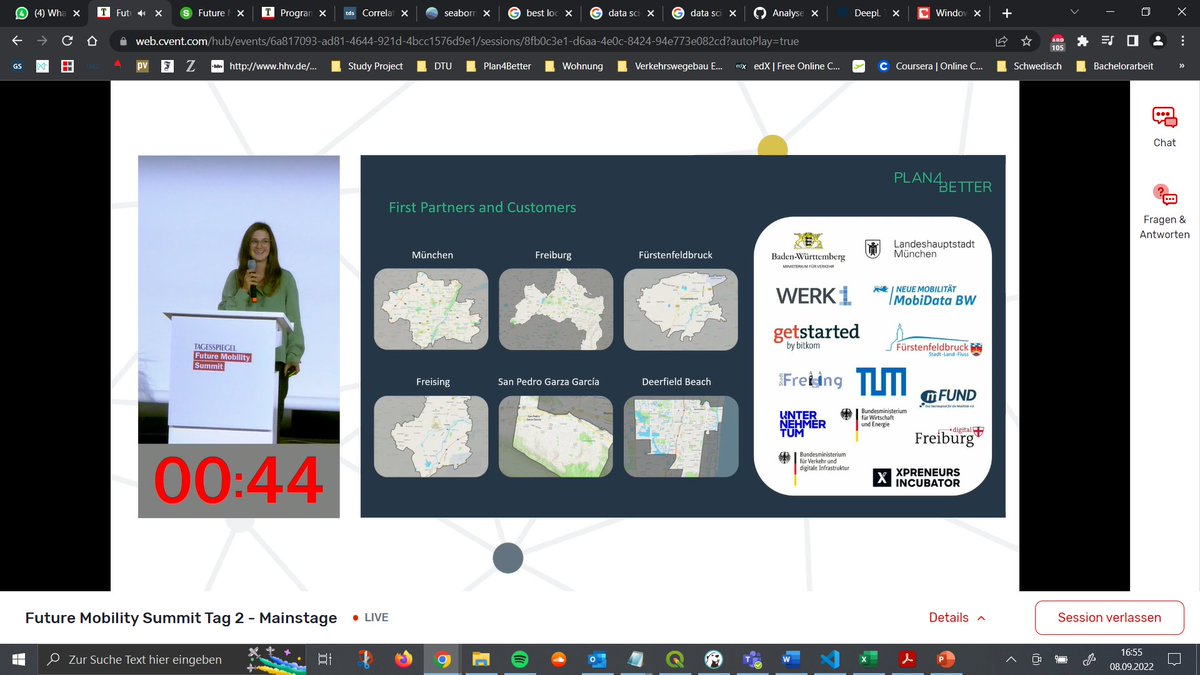The height and width of the screenshot is (675, 1200).
Task: Open the Chrome three-dot menu
Action: 1182,42
